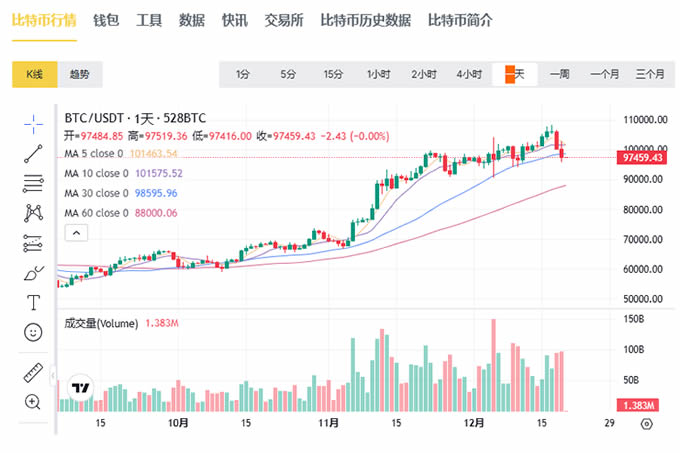Click the TradingView logo
This screenshot has width=680, height=453.
[81, 388]
